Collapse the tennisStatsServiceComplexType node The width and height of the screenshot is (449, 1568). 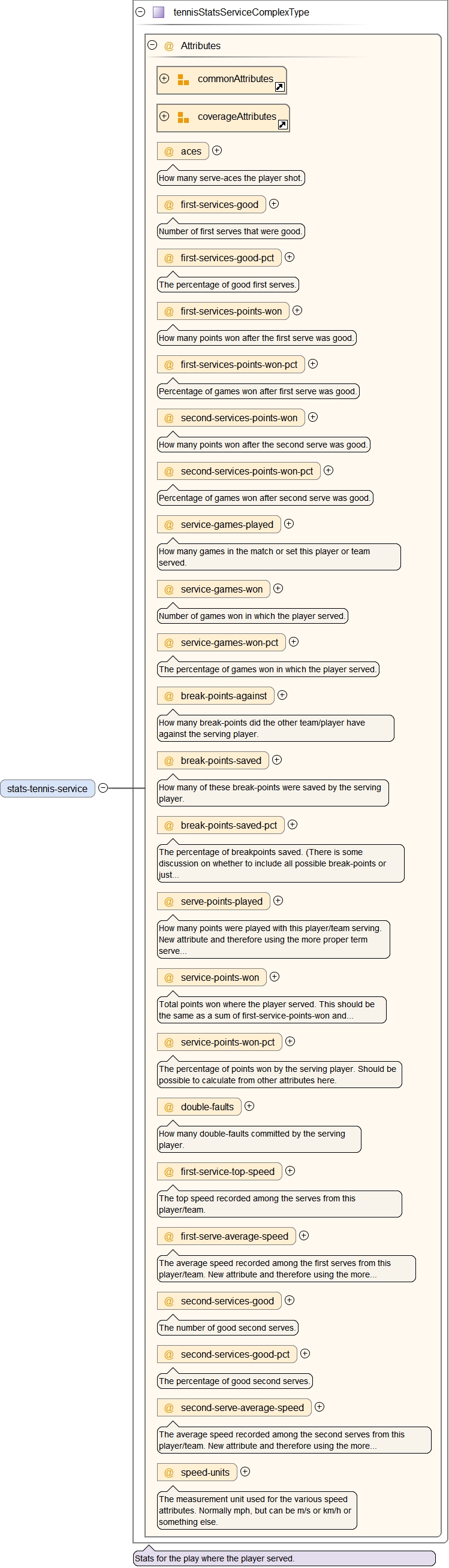click(x=140, y=11)
